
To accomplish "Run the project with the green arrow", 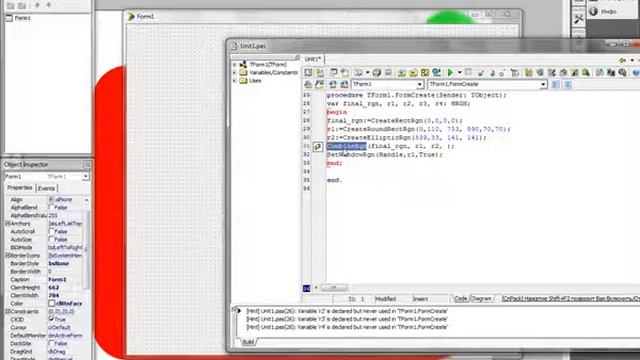I will (x=450, y=73).
